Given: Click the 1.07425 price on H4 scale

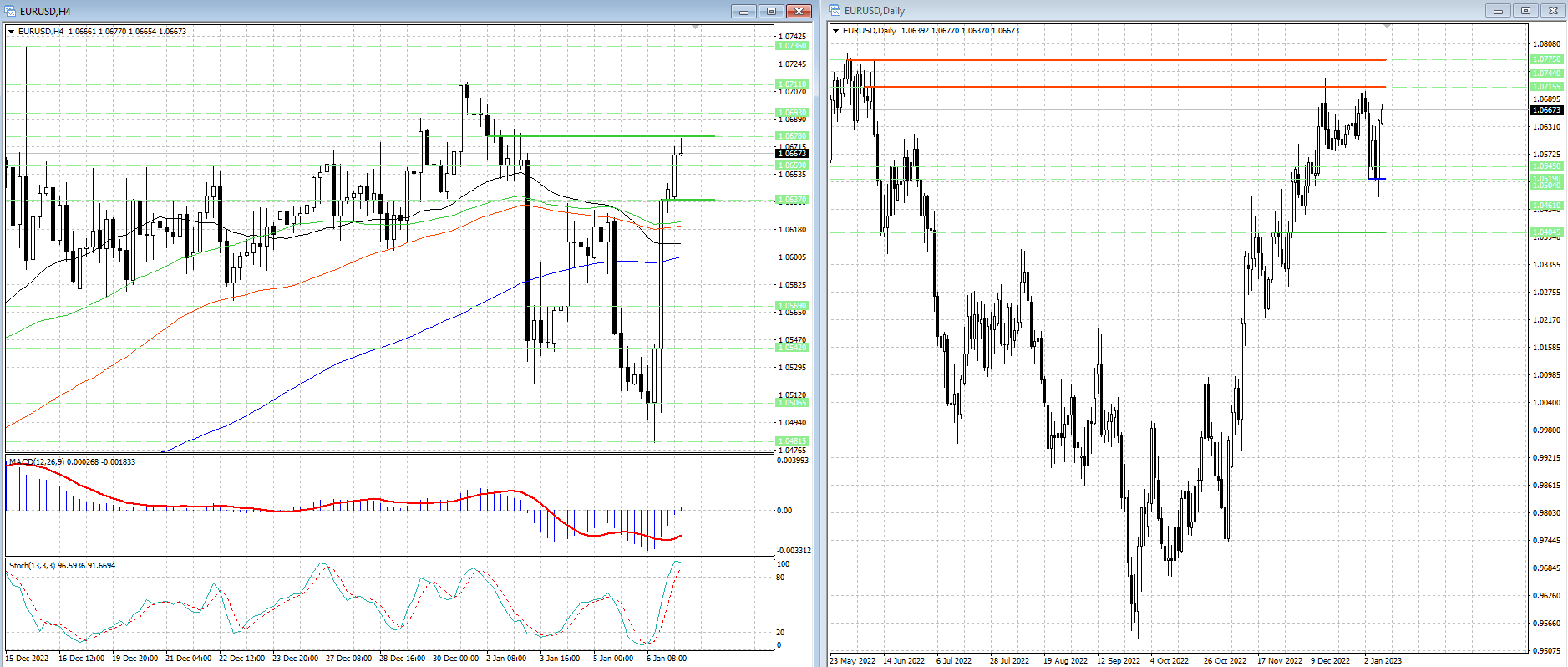Looking at the screenshot, I should (x=792, y=37).
